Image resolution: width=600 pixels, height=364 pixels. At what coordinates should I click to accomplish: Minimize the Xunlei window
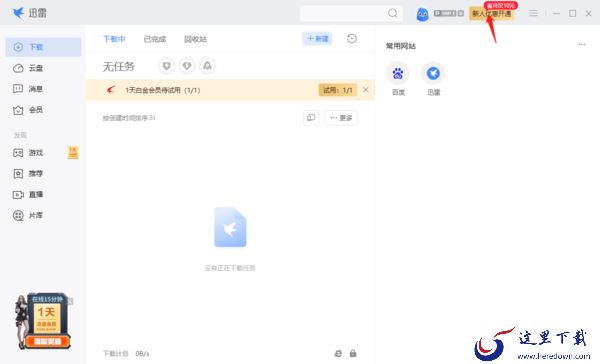point(556,13)
